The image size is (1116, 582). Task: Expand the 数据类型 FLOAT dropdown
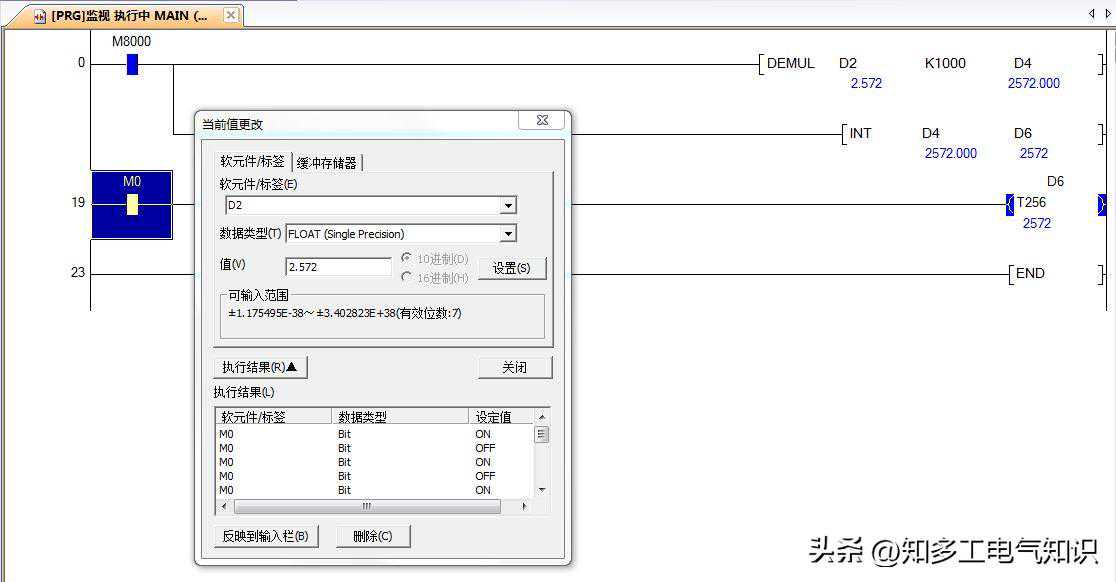(x=508, y=234)
